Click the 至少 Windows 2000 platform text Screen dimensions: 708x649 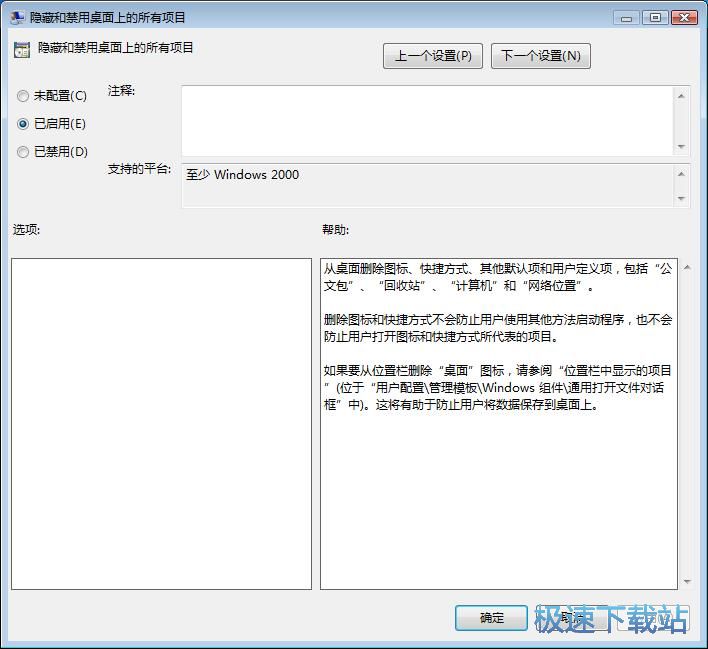coord(242,175)
